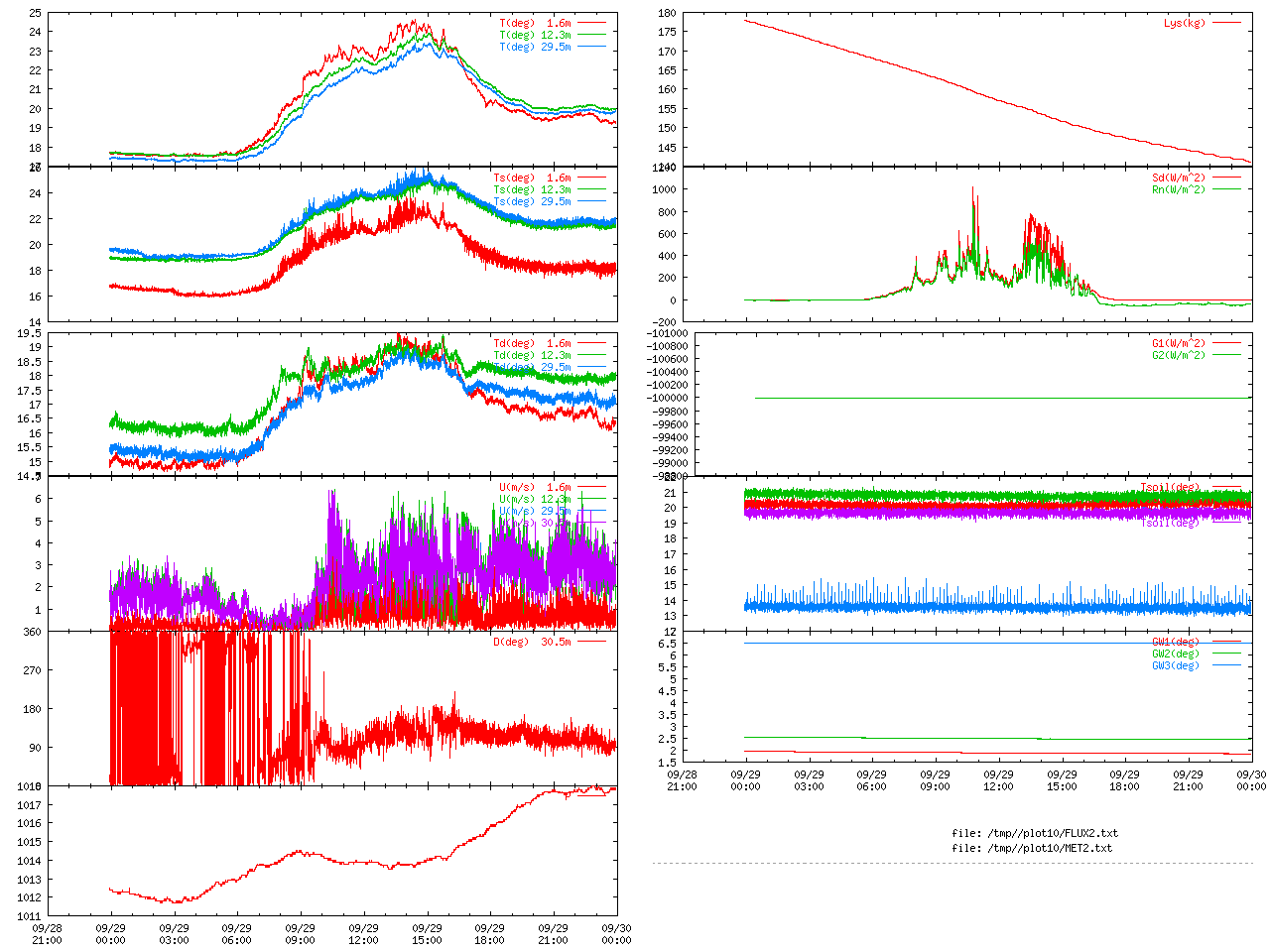Click the Ts(deg) 12.3m legend label
Image resolution: width=1270 pixels, height=952 pixels.
tap(532, 189)
